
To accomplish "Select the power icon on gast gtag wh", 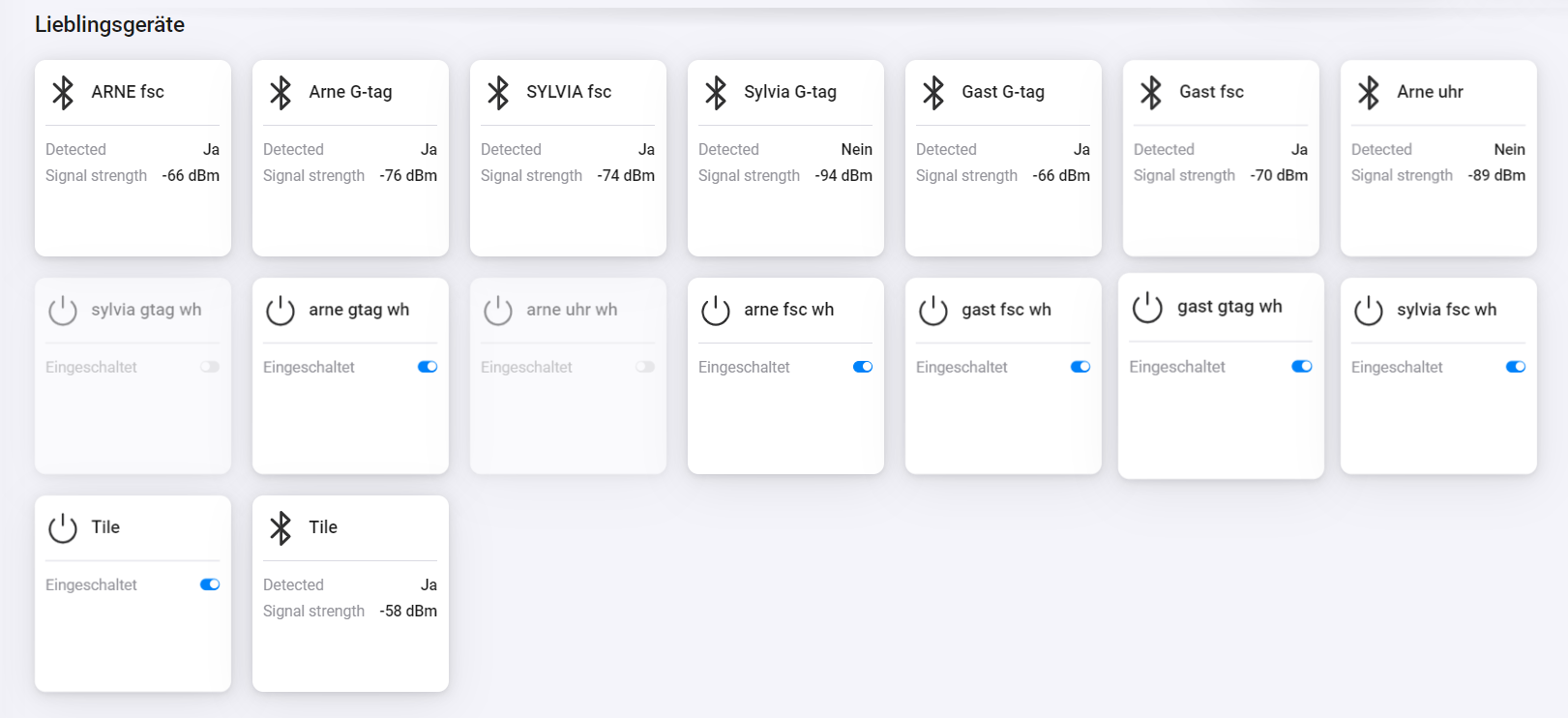I will 1147,308.
